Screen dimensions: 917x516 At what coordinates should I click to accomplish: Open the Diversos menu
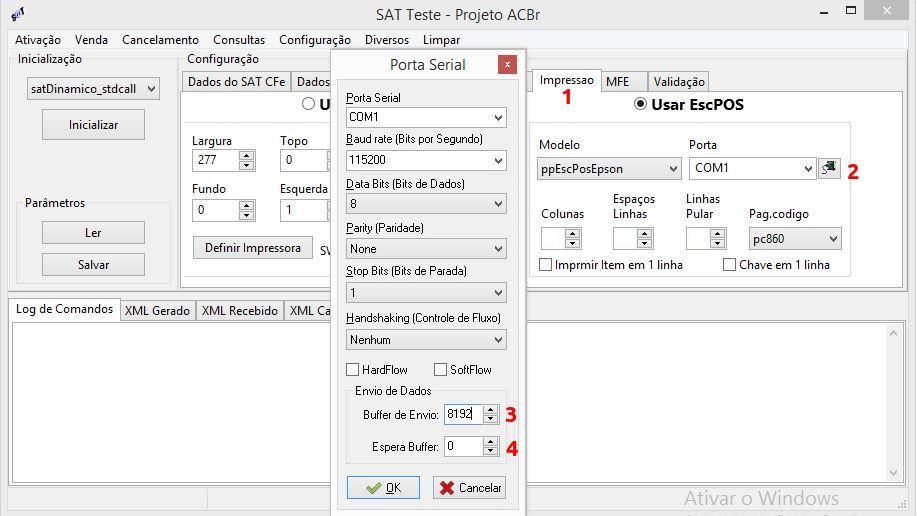tap(387, 40)
